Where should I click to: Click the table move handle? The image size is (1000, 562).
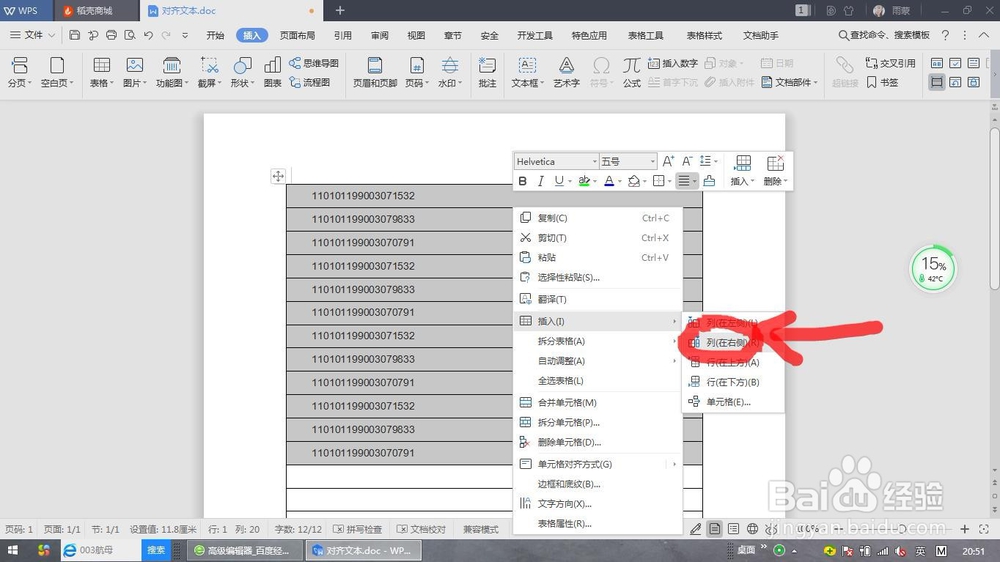(278, 176)
